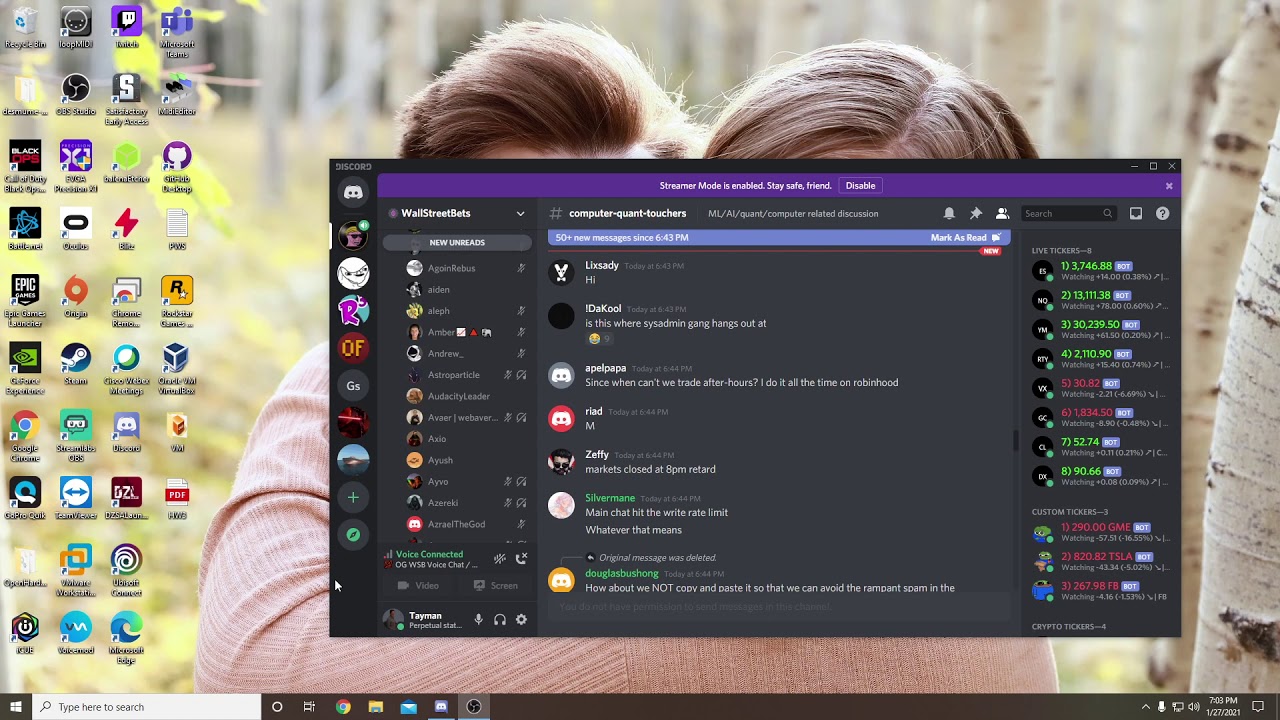
Task: Open Ubisoft Connect desktop shortcut
Action: coord(126,570)
